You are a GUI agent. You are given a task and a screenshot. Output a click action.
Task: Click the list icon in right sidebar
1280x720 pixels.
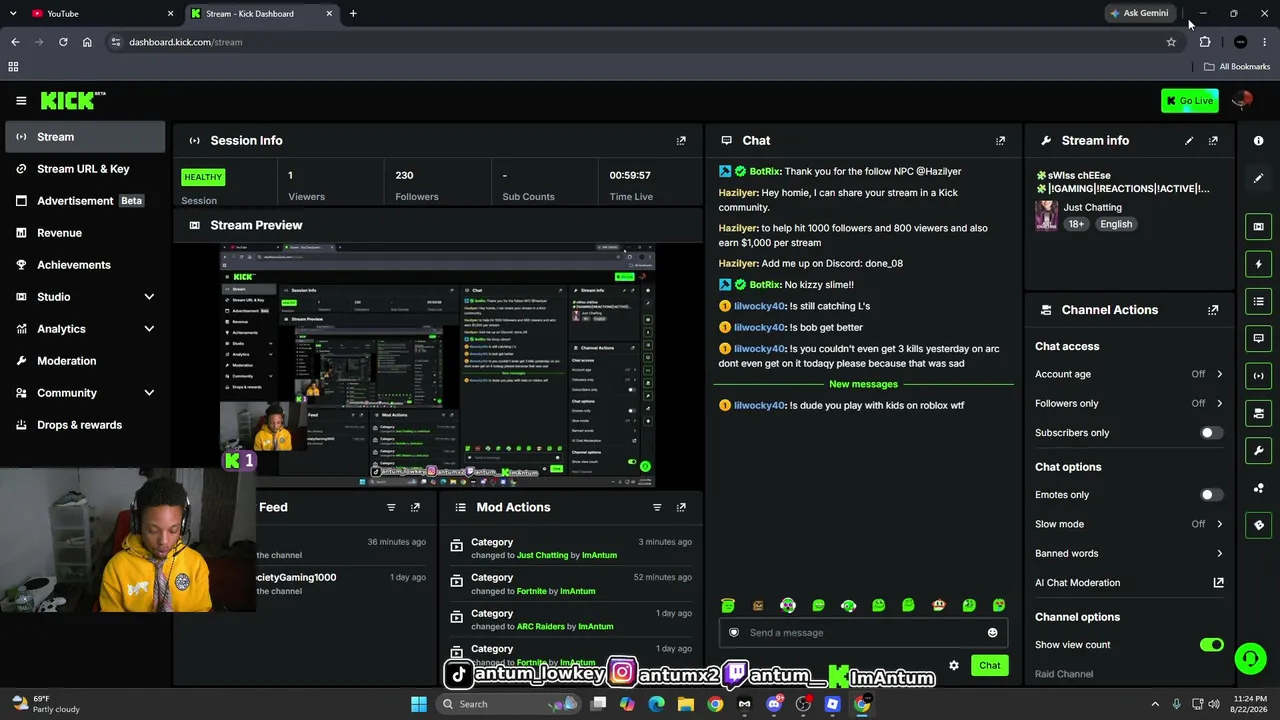(x=1258, y=301)
